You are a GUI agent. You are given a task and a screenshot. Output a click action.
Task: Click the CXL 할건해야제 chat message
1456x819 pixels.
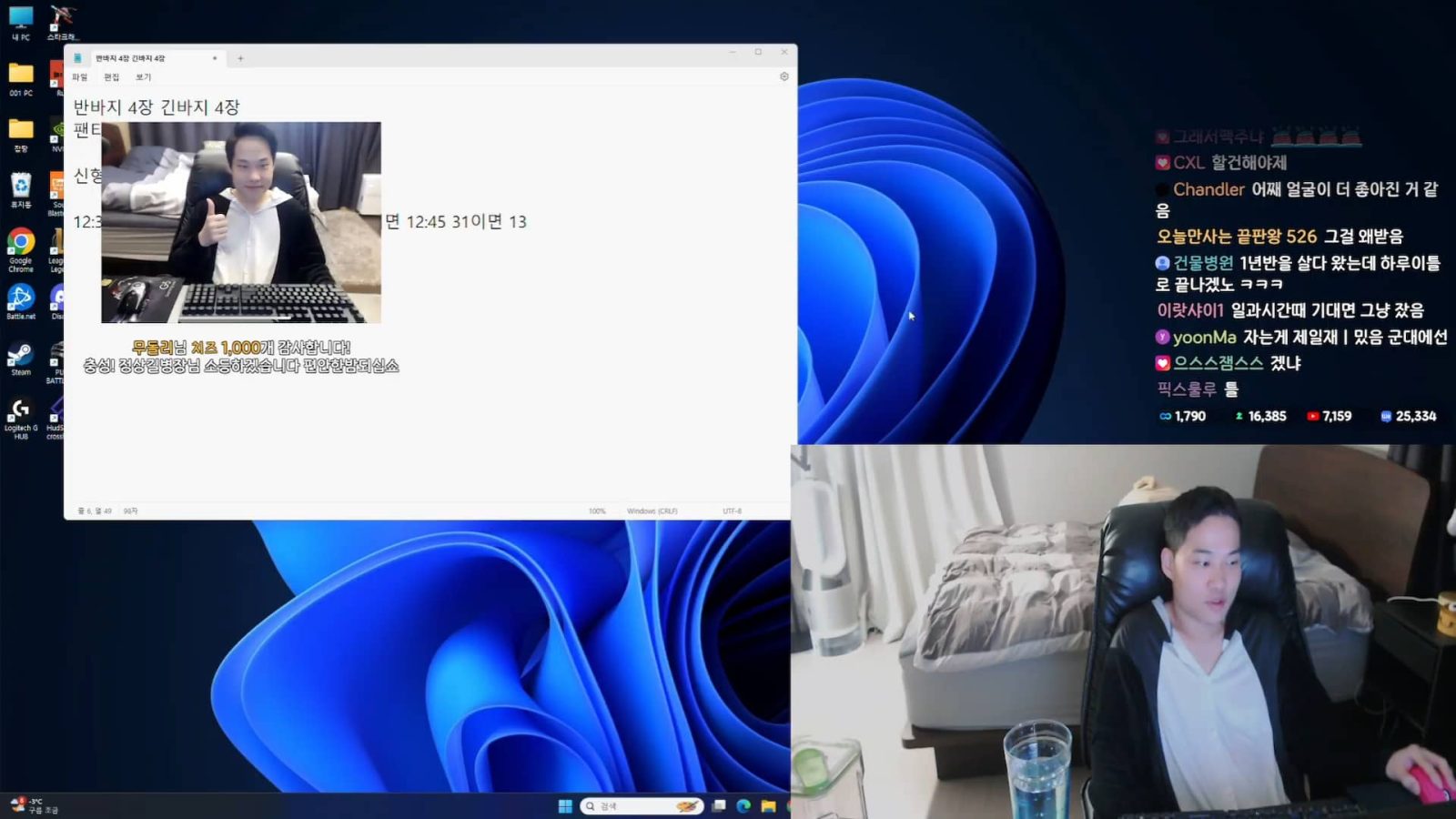click(x=1221, y=163)
